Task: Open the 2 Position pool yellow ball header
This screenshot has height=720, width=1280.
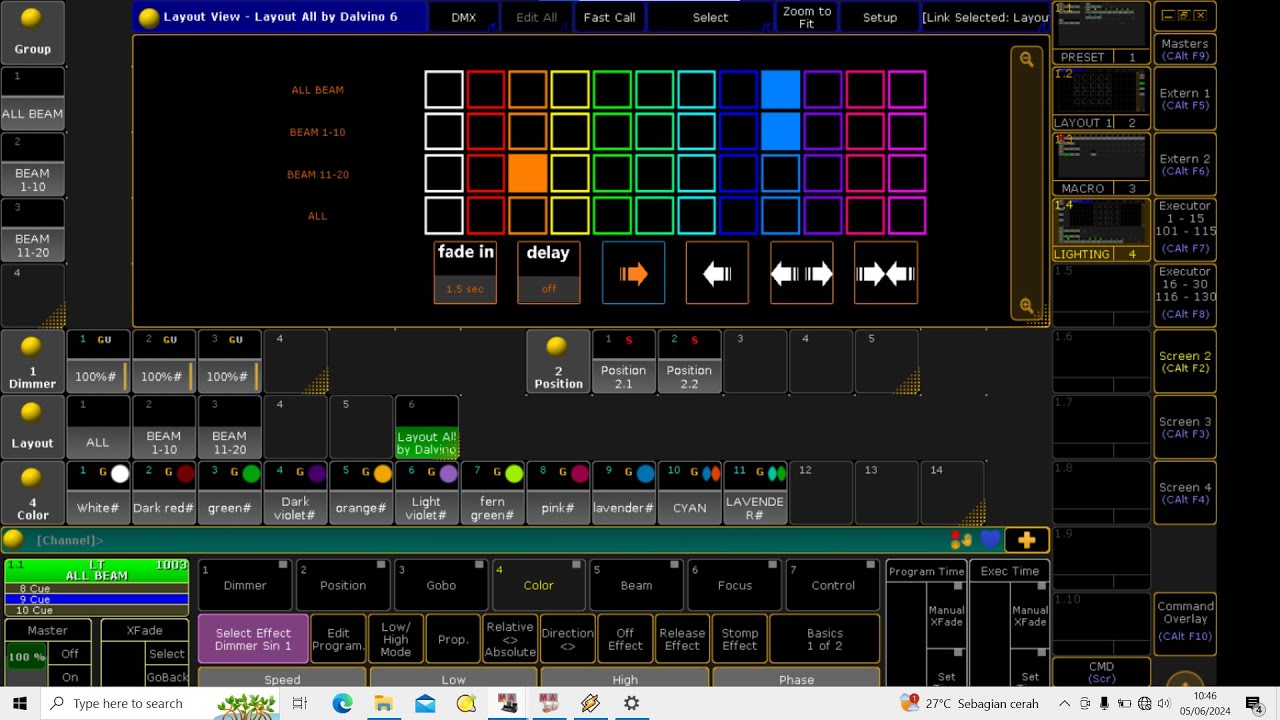Action: pos(558,361)
